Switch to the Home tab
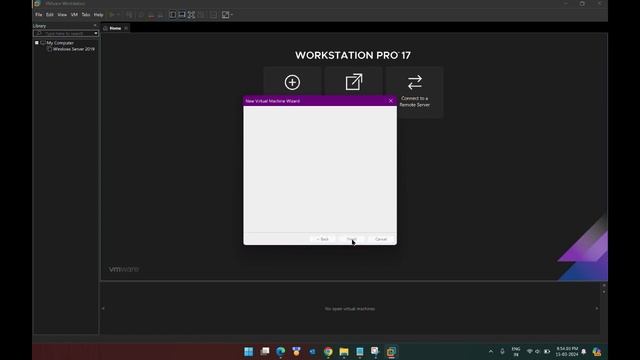This screenshot has width=640, height=360. click(x=115, y=28)
